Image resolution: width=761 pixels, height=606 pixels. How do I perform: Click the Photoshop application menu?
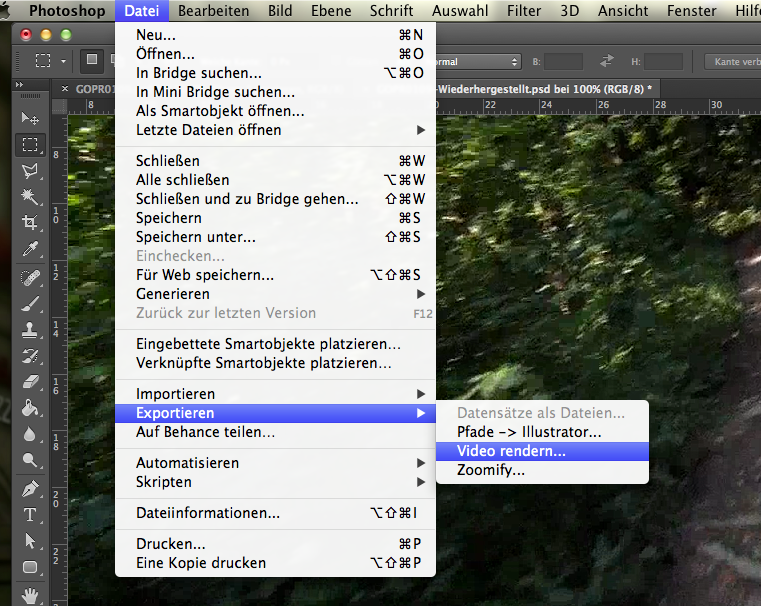(67, 11)
